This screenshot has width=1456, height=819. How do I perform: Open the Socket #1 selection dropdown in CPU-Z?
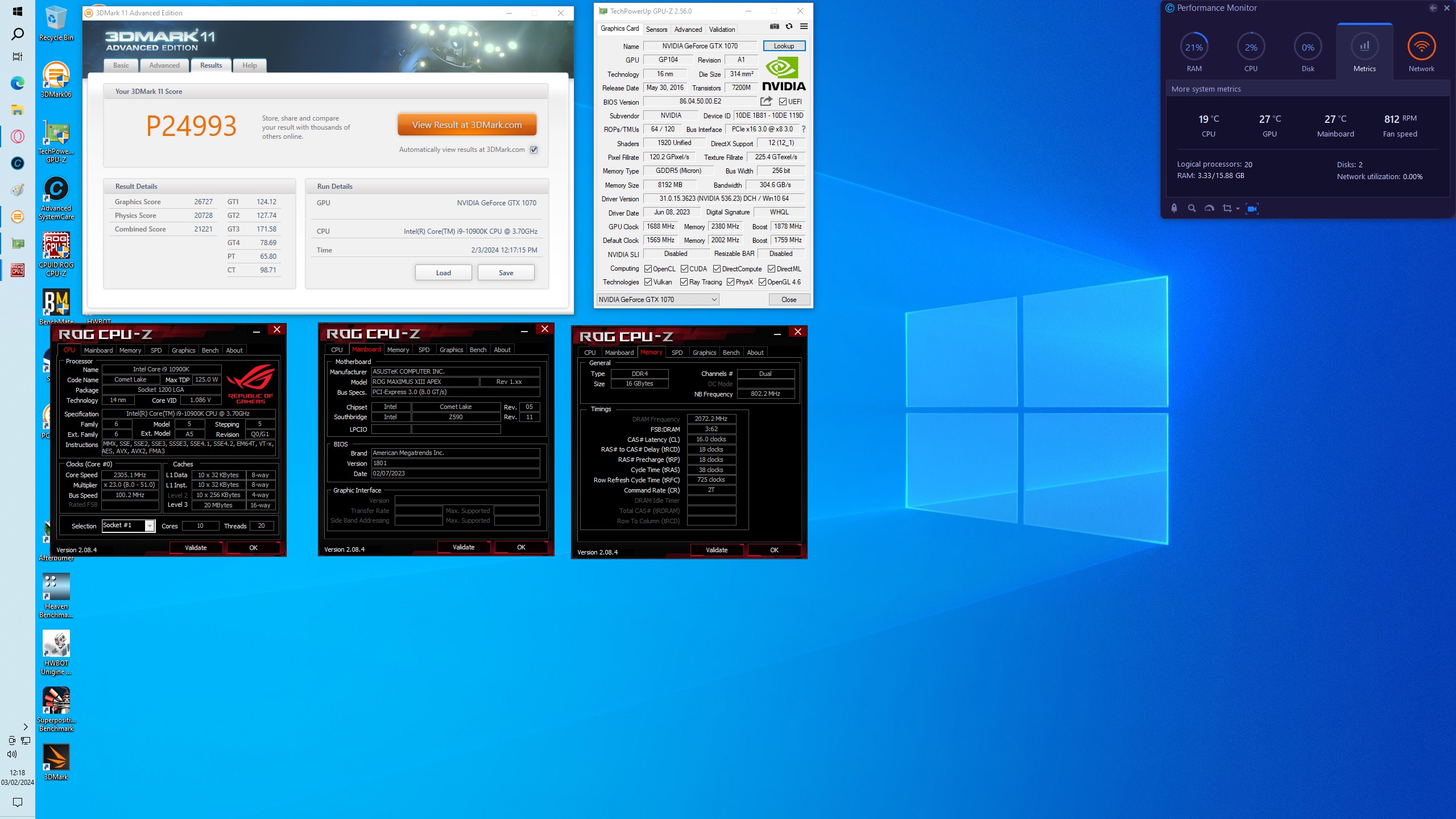tap(129, 526)
